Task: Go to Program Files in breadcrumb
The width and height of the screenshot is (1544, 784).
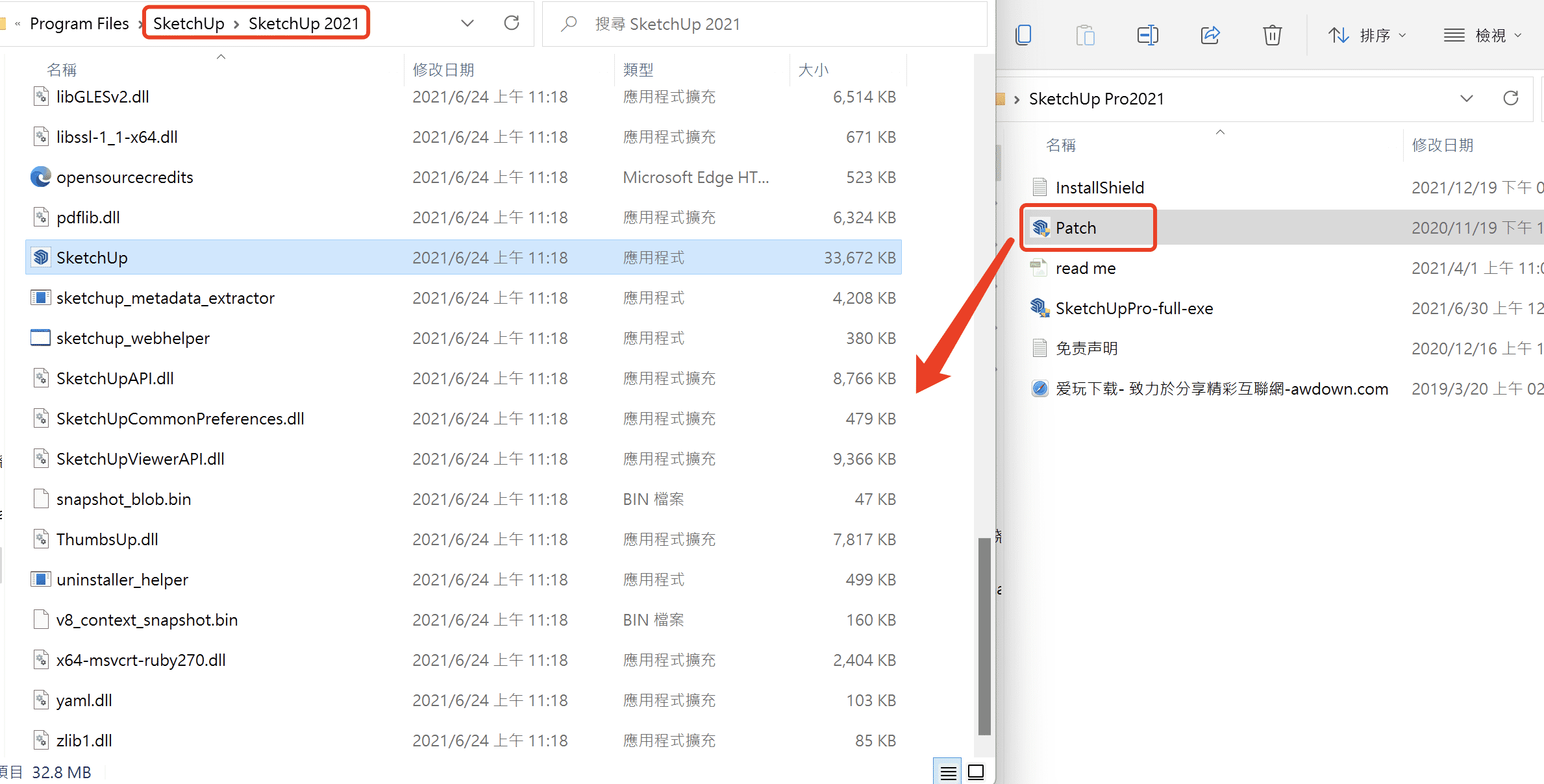Action: tap(79, 23)
